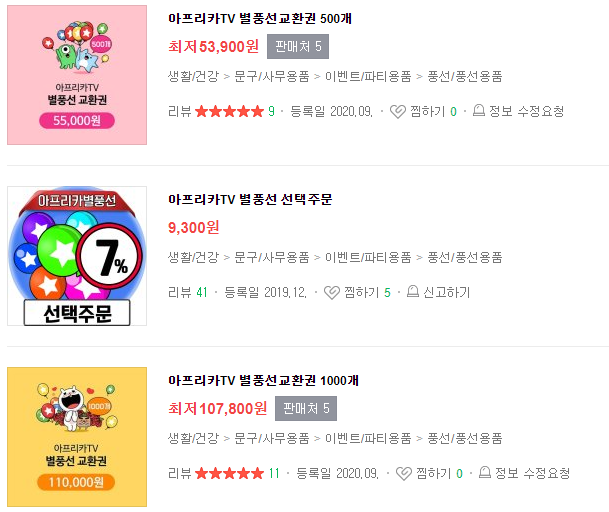Select 이벤트/파티용품 in third product breadcrumb
This screenshot has width=609, height=512.
tap(368, 438)
